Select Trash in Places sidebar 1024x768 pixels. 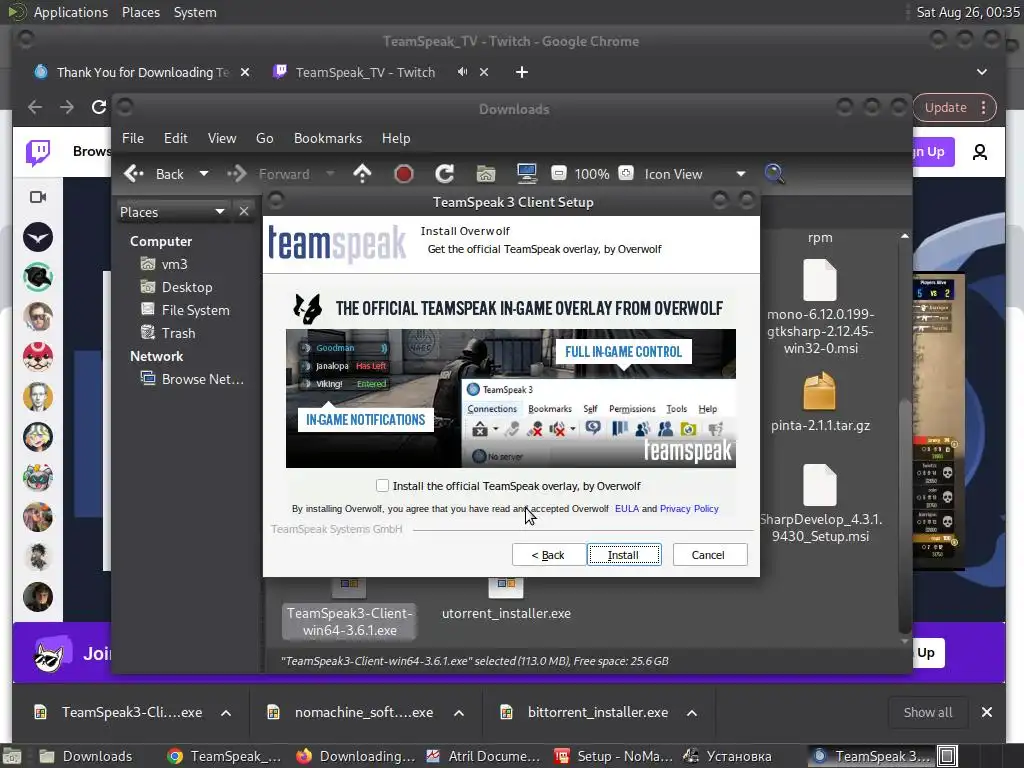(x=178, y=333)
